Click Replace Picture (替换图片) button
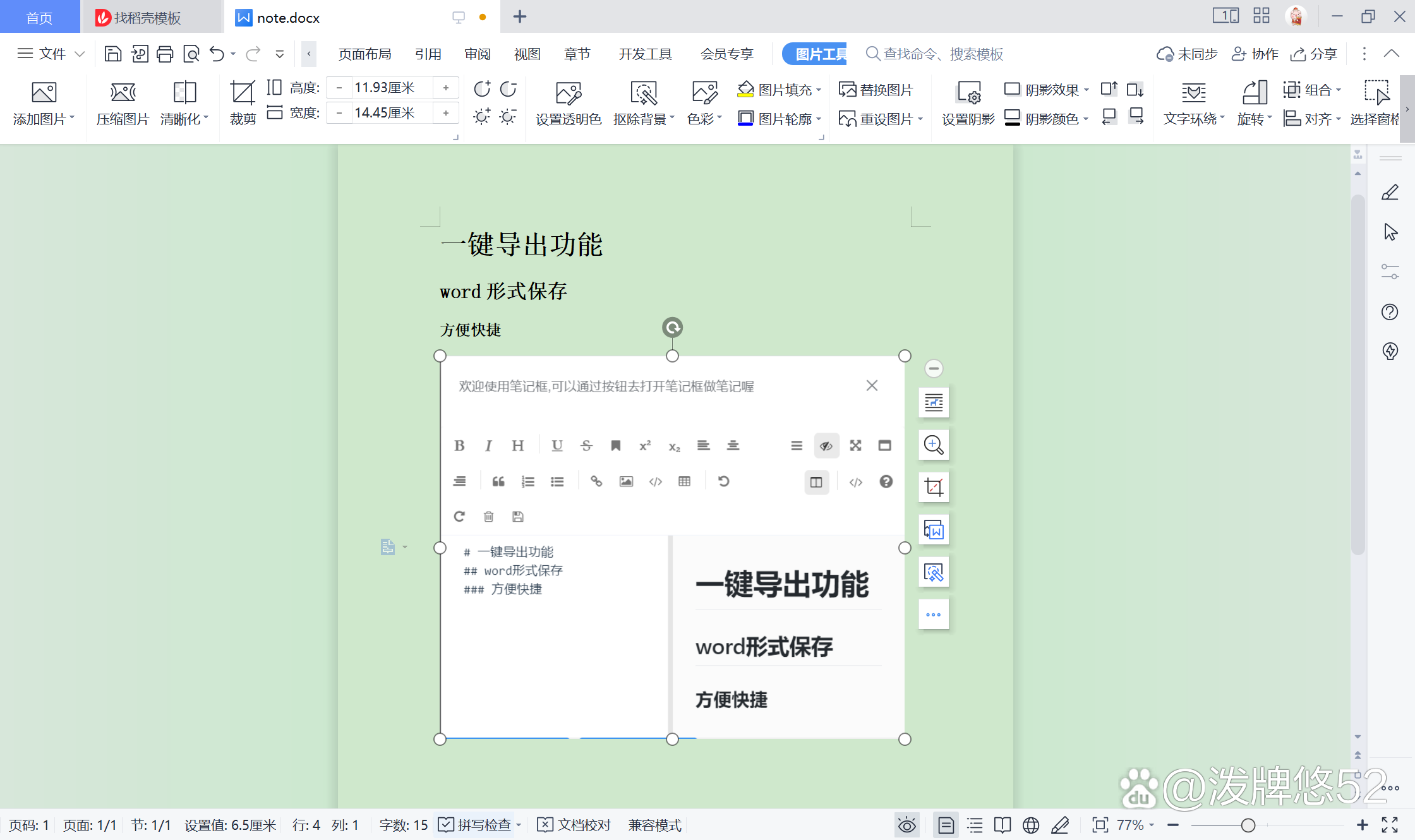This screenshot has height=840, width=1415. (x=877, y=90)
